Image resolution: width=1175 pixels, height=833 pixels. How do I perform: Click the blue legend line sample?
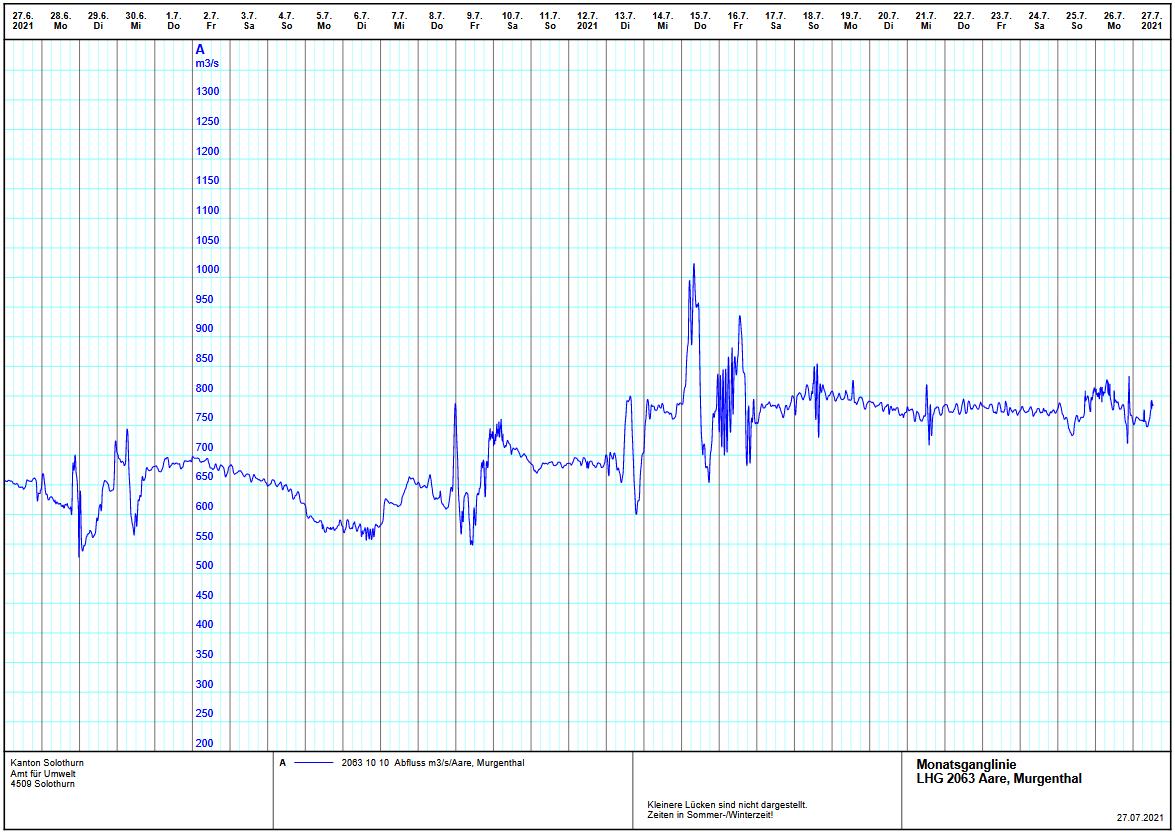point(313,763)
